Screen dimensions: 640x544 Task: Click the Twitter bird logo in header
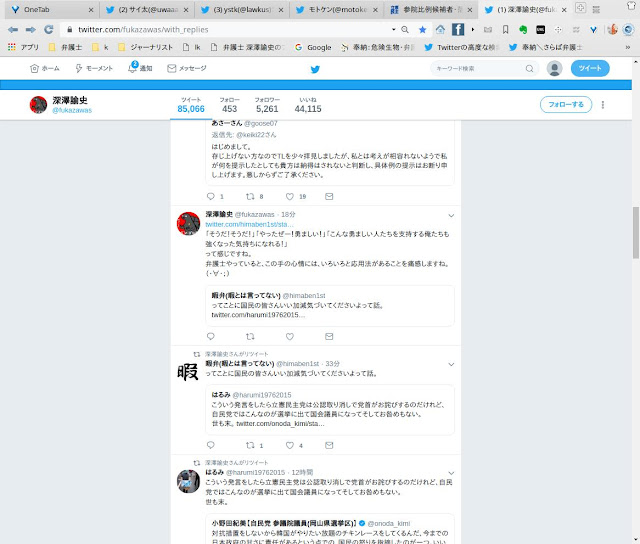315,69
